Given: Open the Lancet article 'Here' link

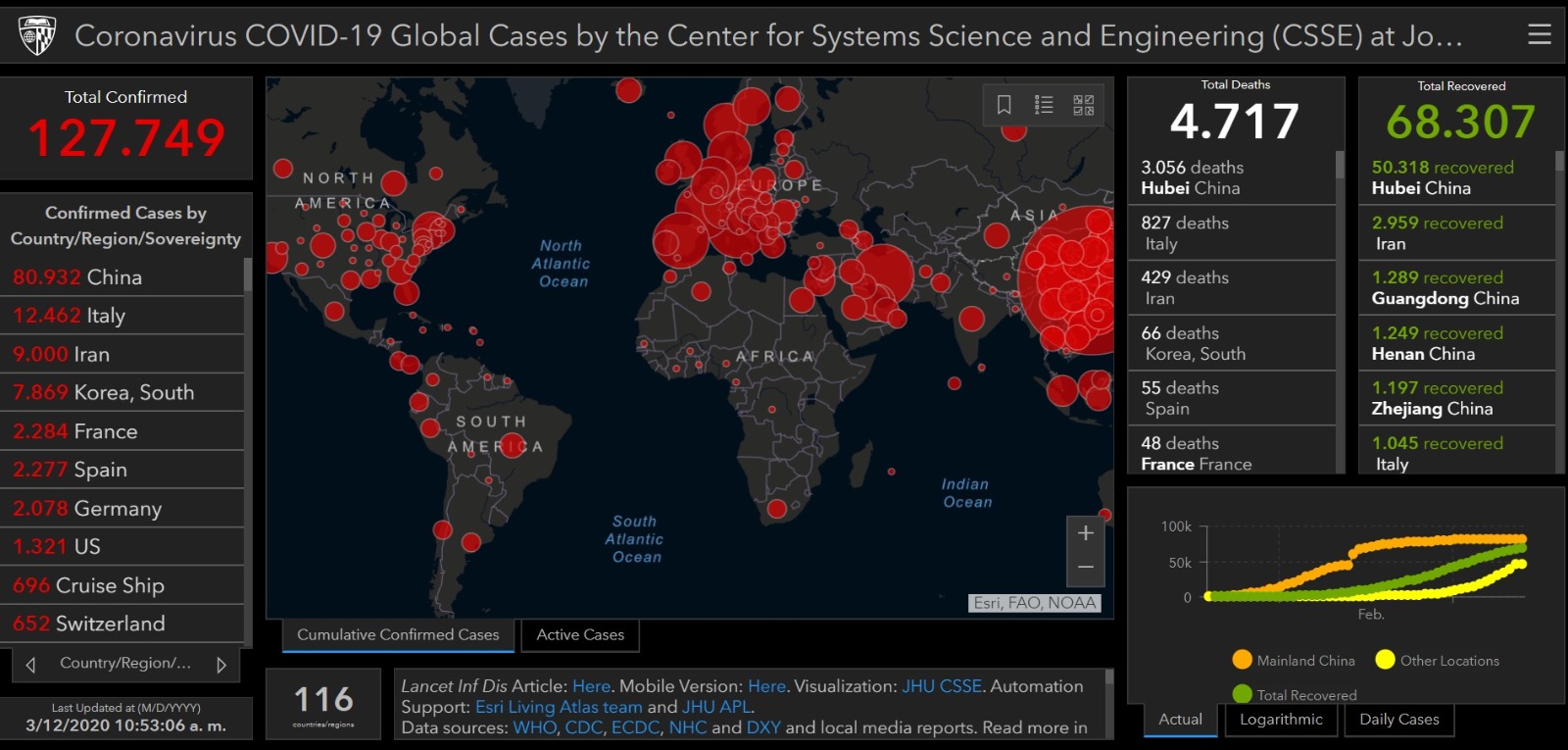Looking at the screenshot, I should tap(591, 686).
